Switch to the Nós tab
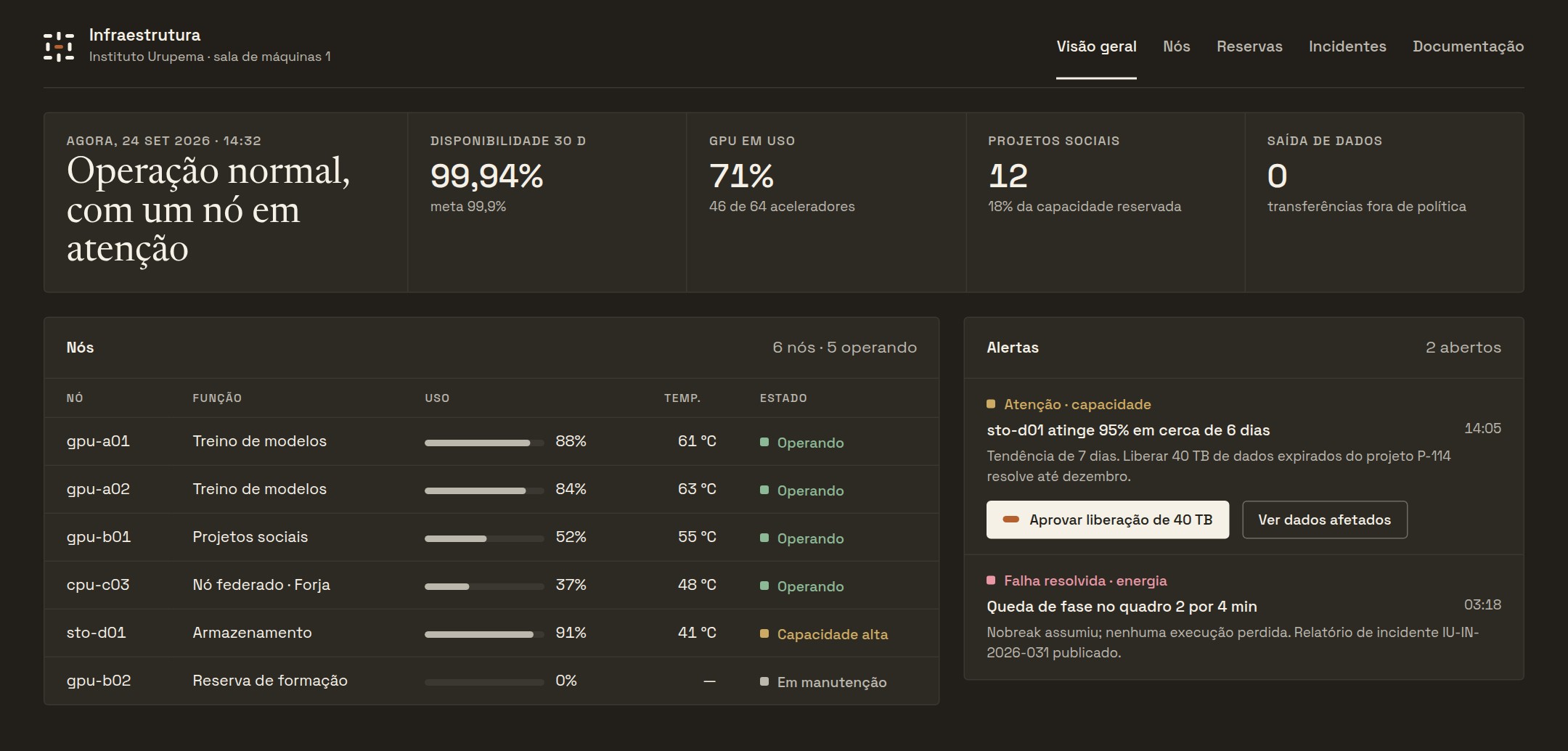Image resolution: width=1568 pixels, height=751 pixels. tap(1176, 46)
